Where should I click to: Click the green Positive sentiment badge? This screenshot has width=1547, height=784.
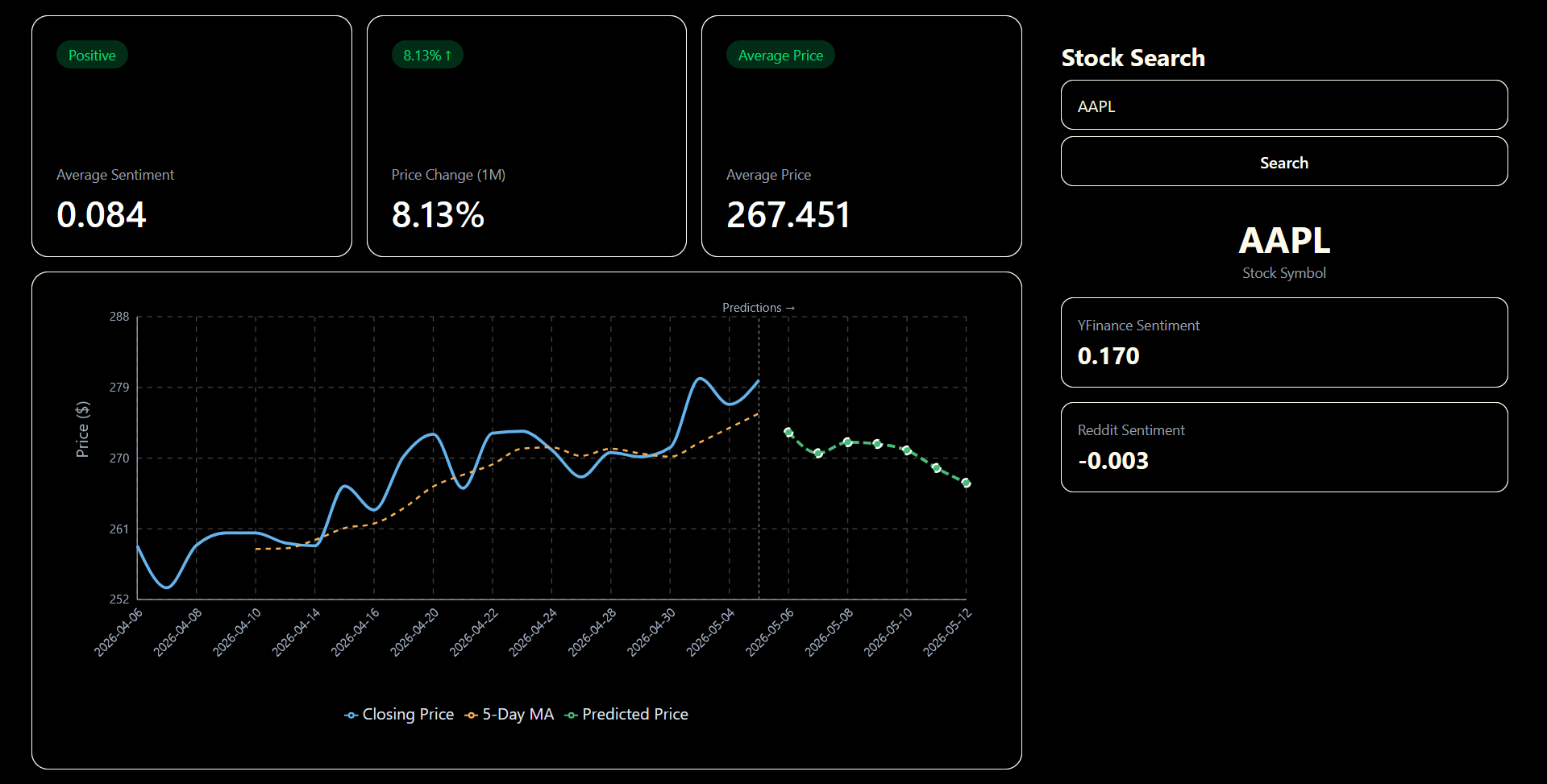tap(92, 55)
